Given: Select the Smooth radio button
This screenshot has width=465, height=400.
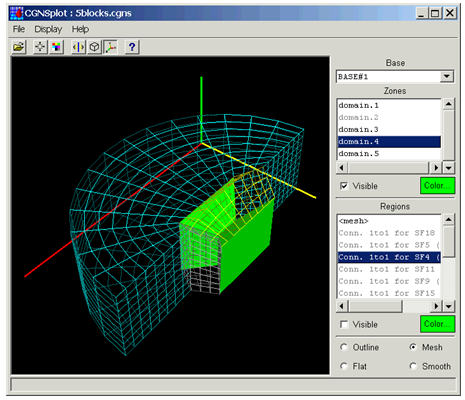Looking at the screenshot, I should click(413, 366).
